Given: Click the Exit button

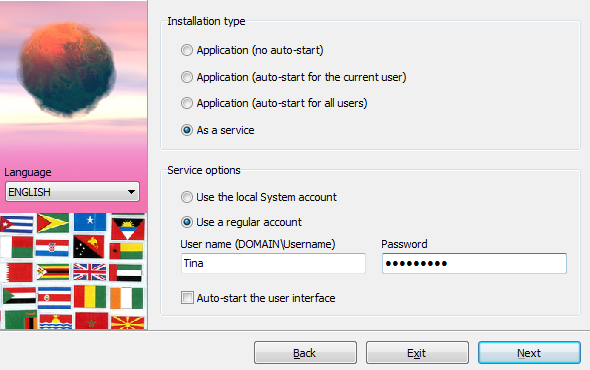Looking at the screenshot, I should [x=417, y=353].
